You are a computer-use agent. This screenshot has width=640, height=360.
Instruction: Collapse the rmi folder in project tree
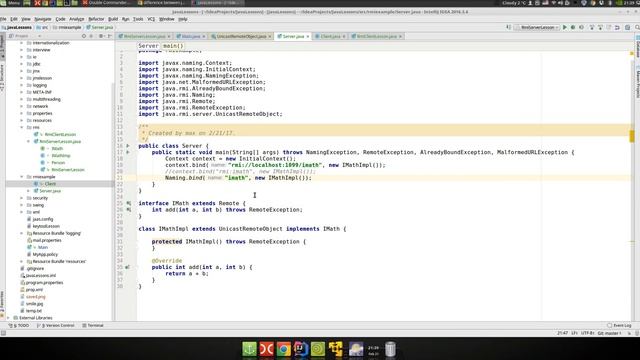coord(22,127)
